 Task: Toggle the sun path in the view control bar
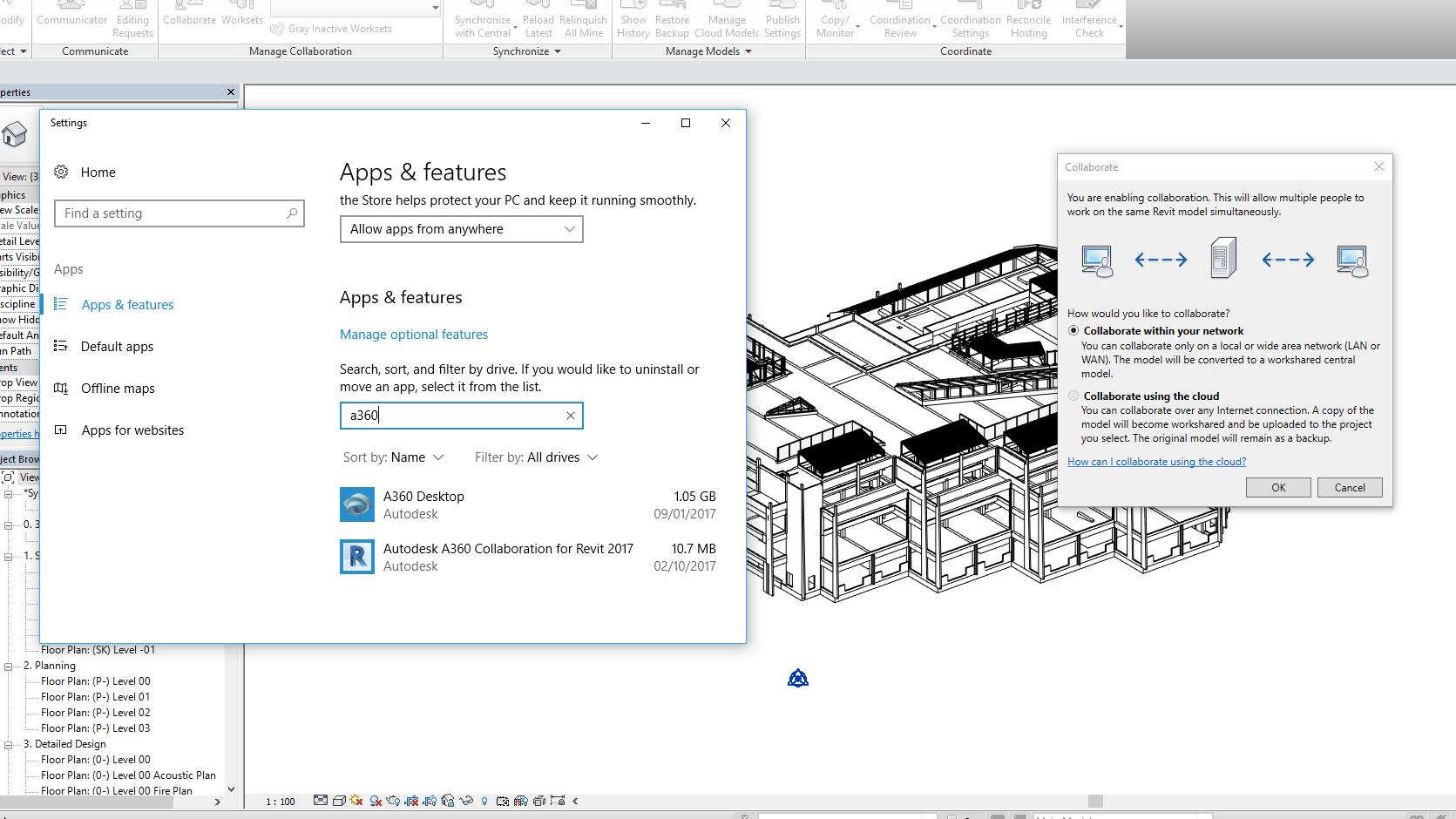(356, 801)
